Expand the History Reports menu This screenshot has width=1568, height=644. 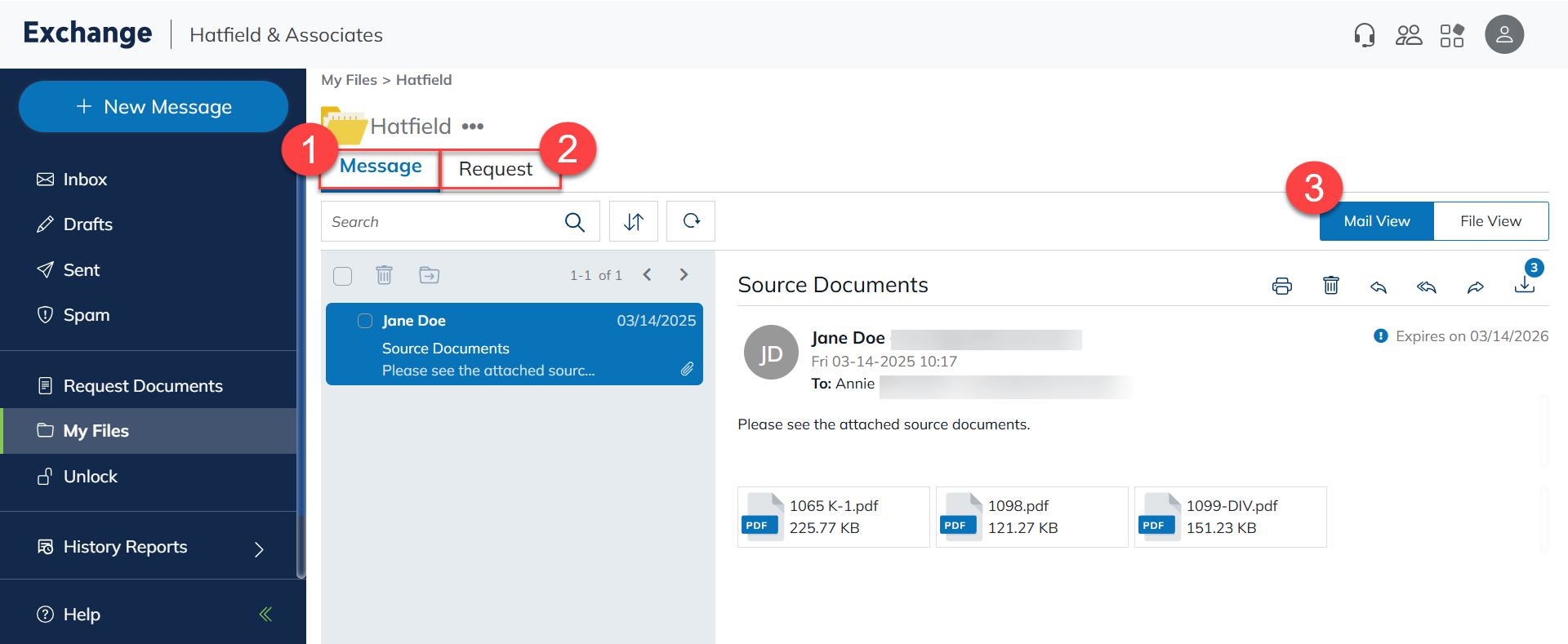(x=259, y=549)
